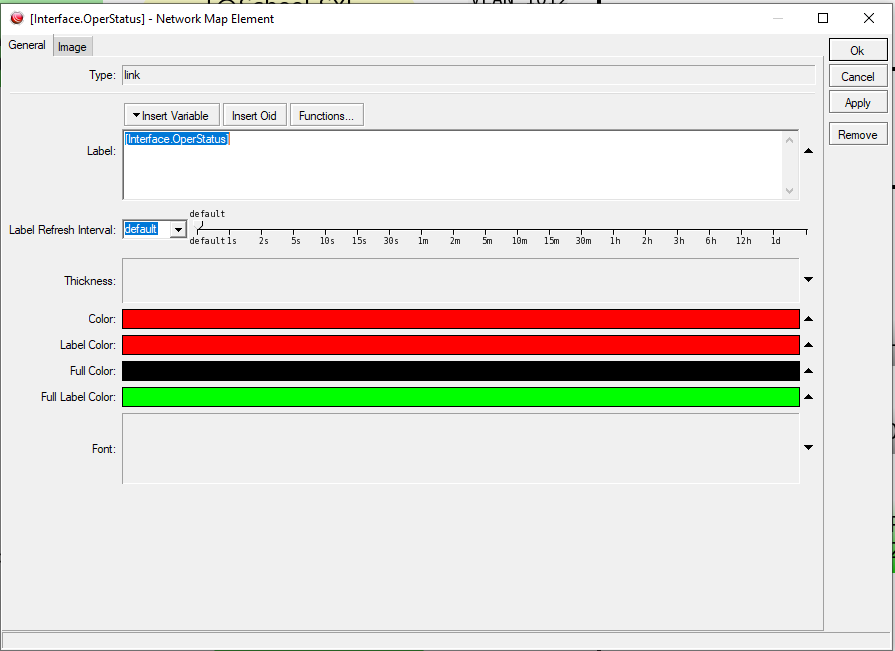Open Label Refresh Interval dropdown arrow
The image size is (895, 651).
178,229
